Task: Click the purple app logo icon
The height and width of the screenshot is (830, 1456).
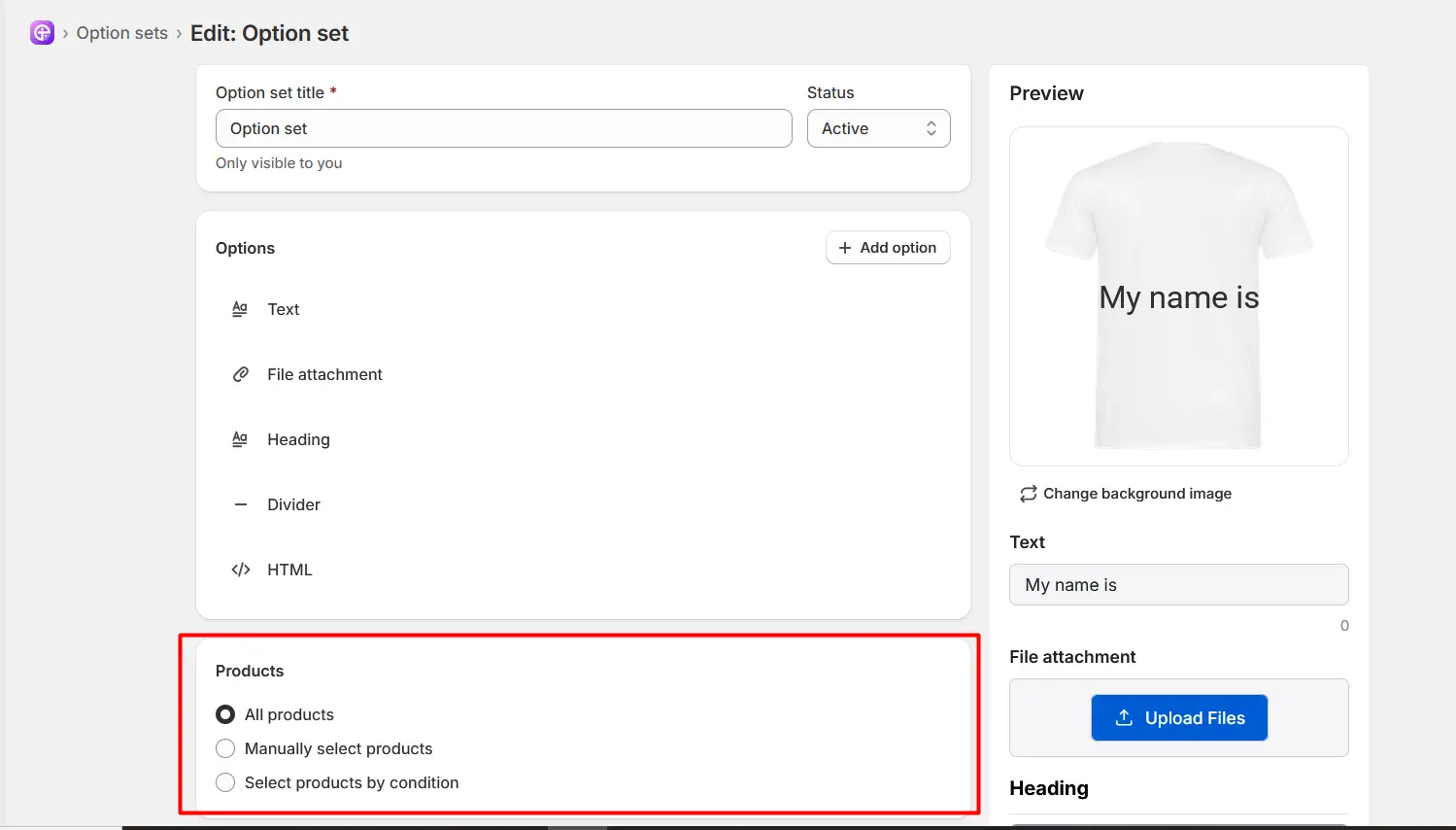Action: point(42,33)
